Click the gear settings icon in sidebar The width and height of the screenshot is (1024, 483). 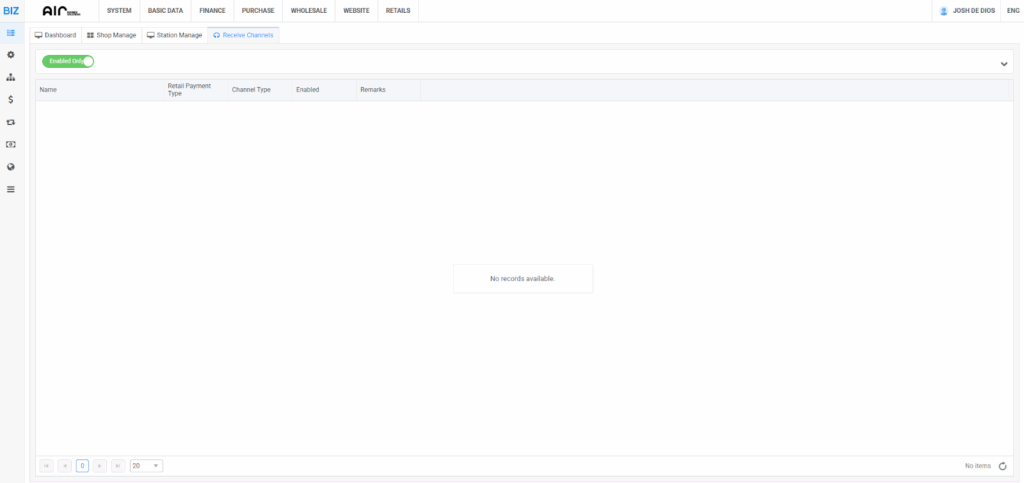[10, 54]
